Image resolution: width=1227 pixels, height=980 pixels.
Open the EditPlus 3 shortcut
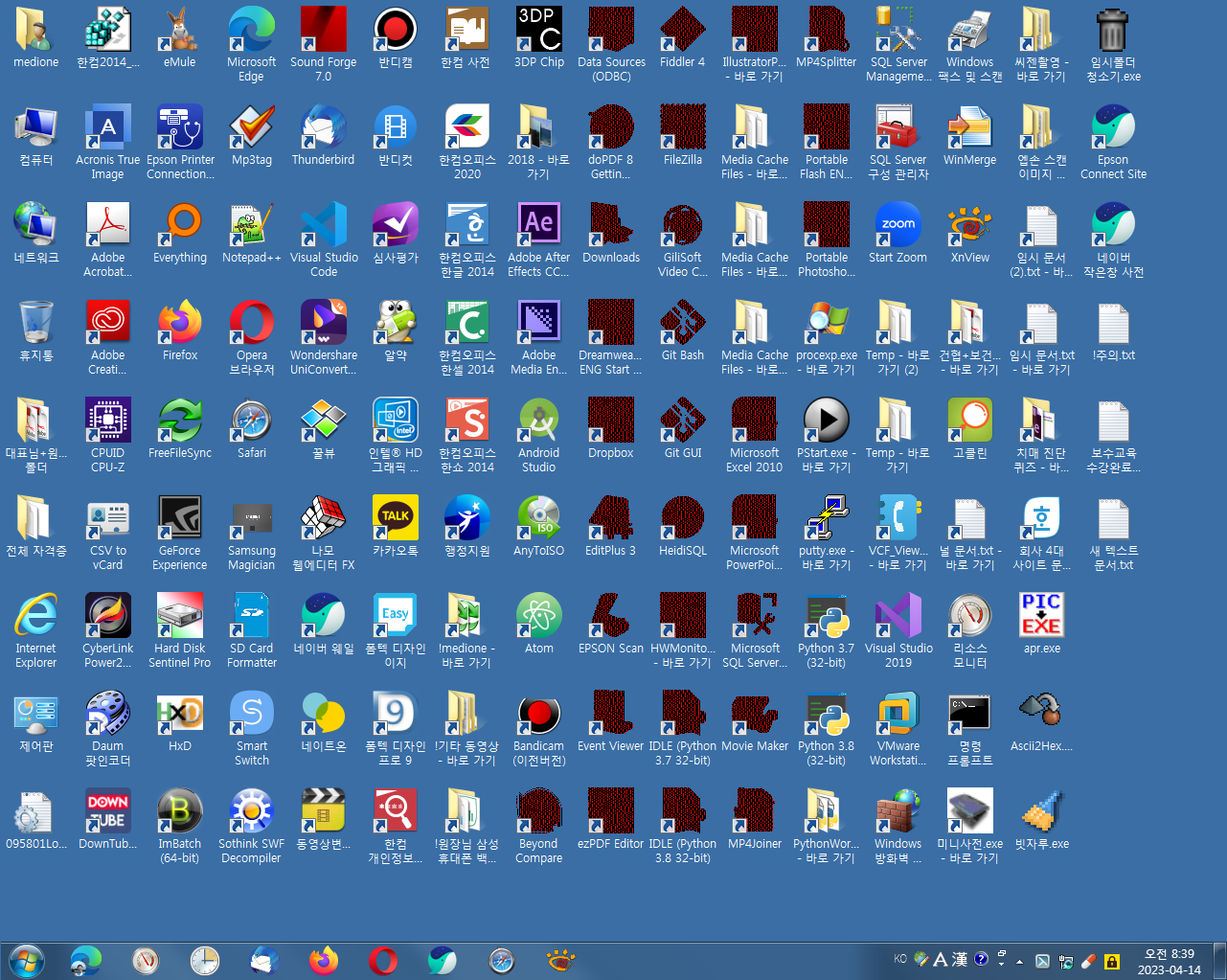point(611,526)
